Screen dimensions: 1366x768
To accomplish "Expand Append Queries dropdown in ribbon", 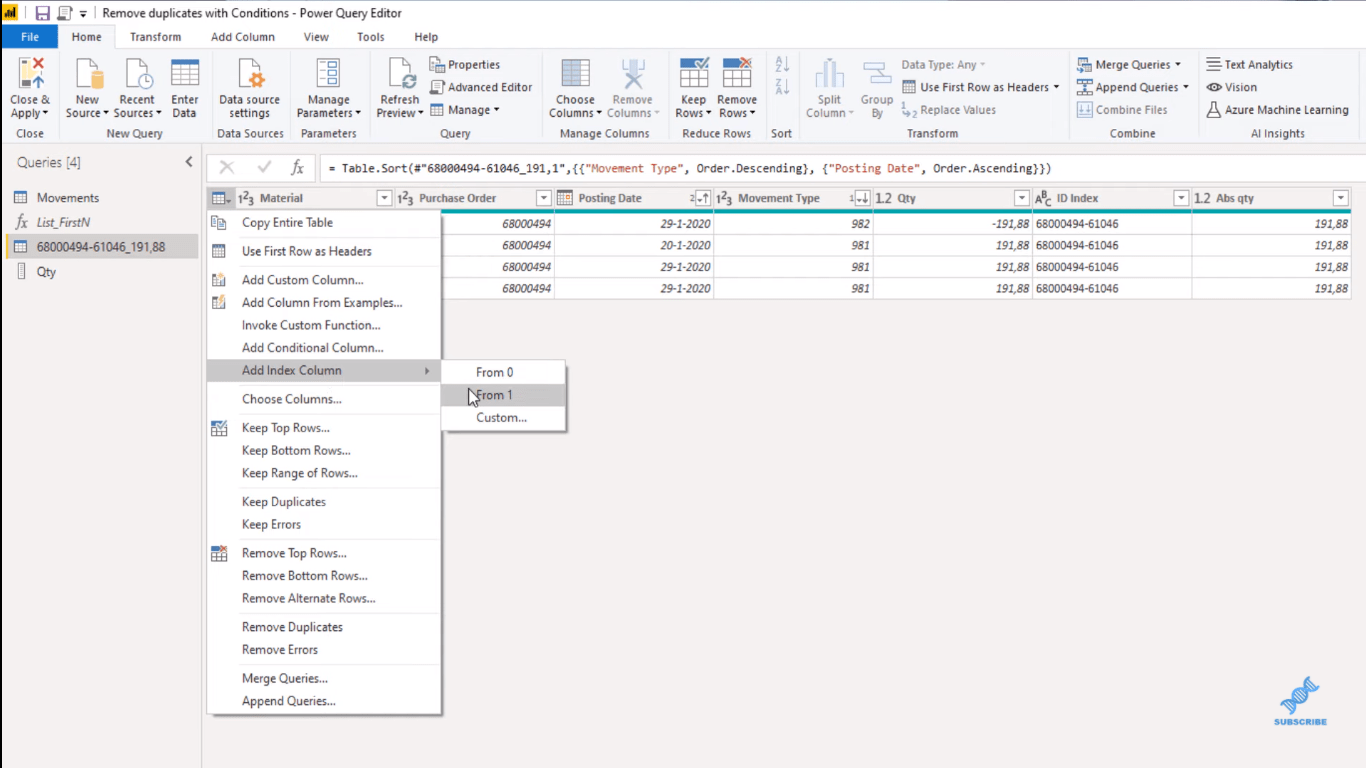I will click(x=1186, y=88).
